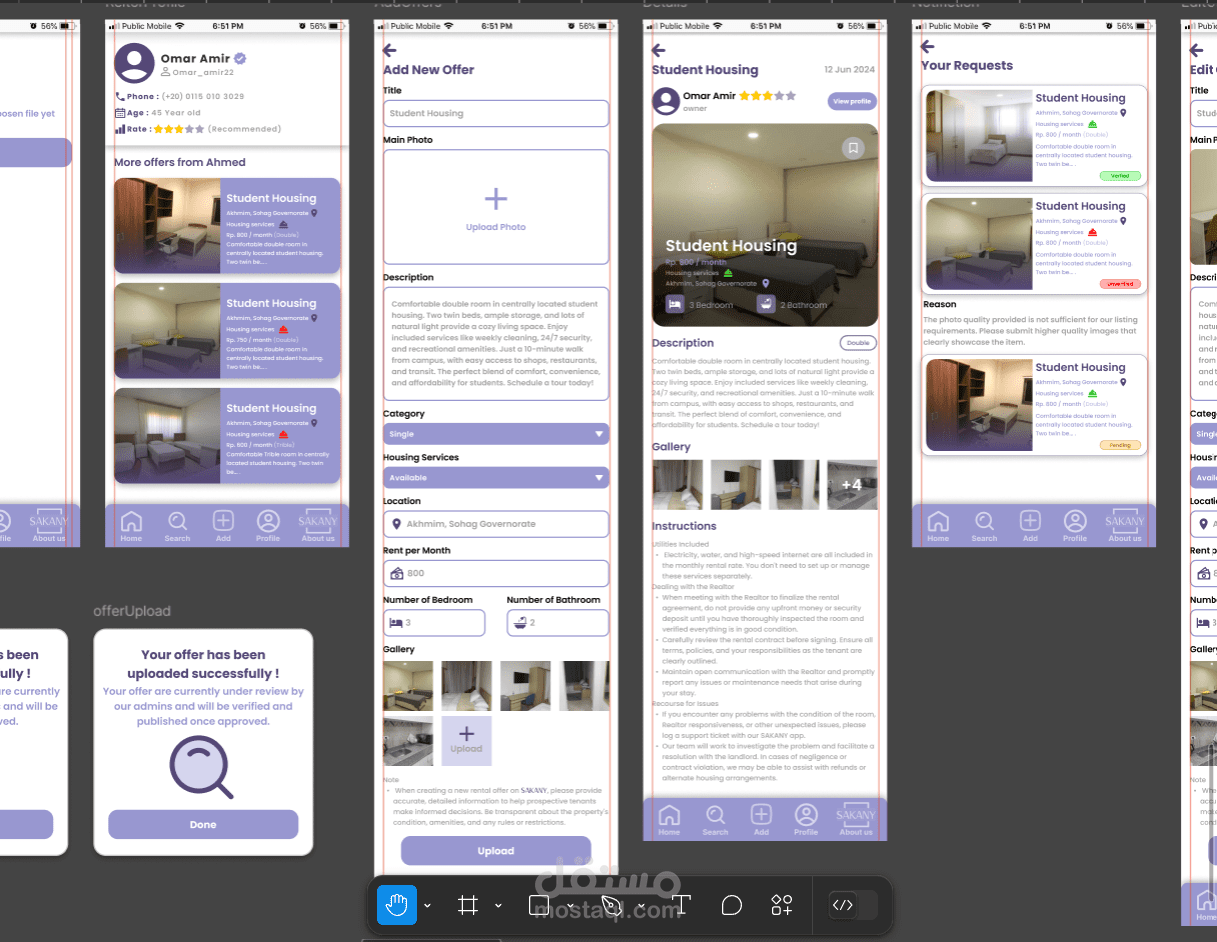Select the Text tool

pos(681,905)
